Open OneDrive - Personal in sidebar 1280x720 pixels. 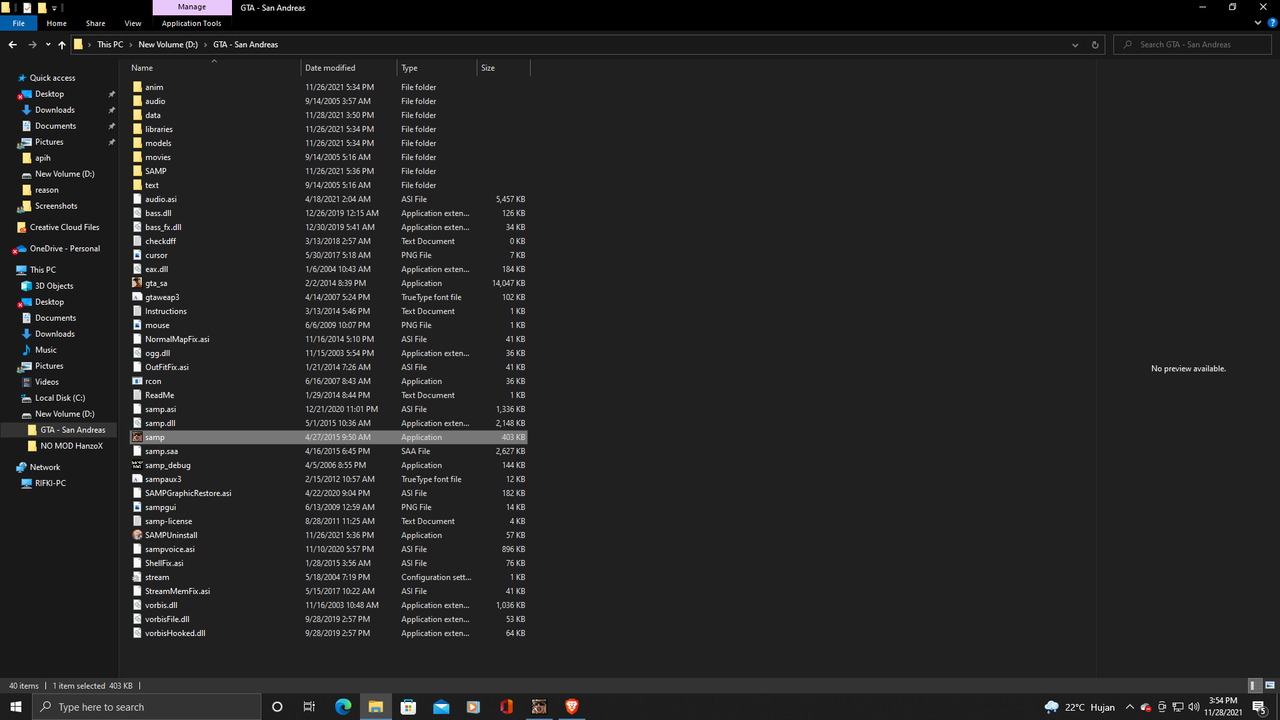64,249
